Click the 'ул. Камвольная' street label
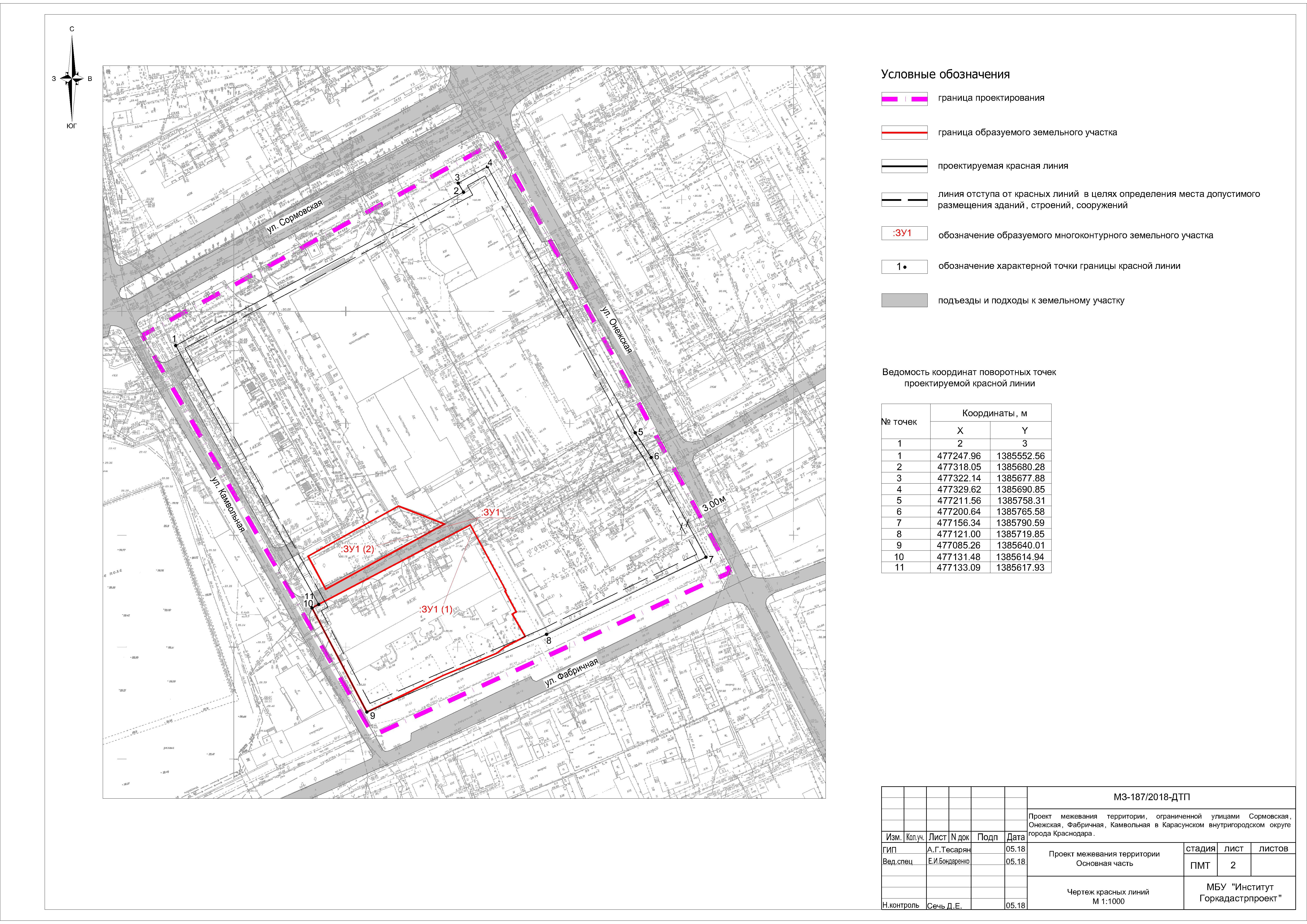Viewport: 1307px width, 924px height. tap(227, 504)
